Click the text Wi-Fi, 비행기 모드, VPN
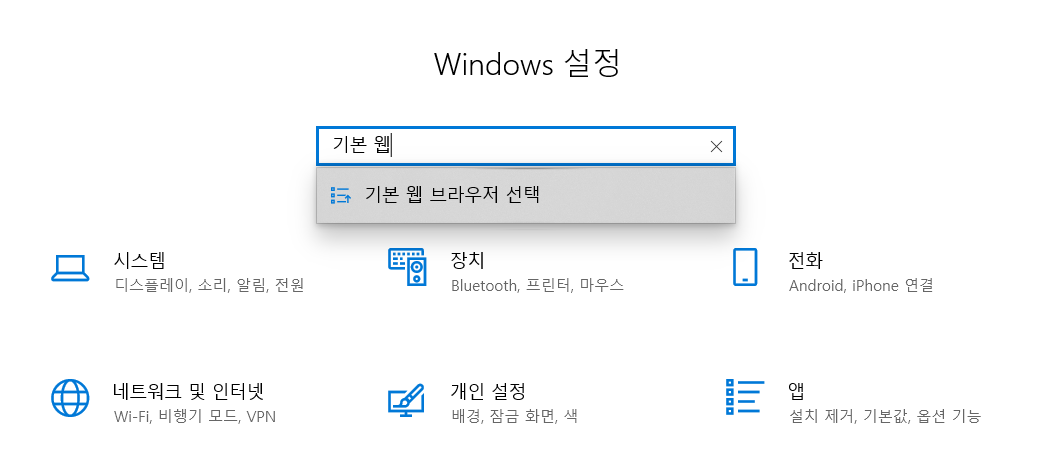The image size is (1039, 458). [x=195, y=416]
